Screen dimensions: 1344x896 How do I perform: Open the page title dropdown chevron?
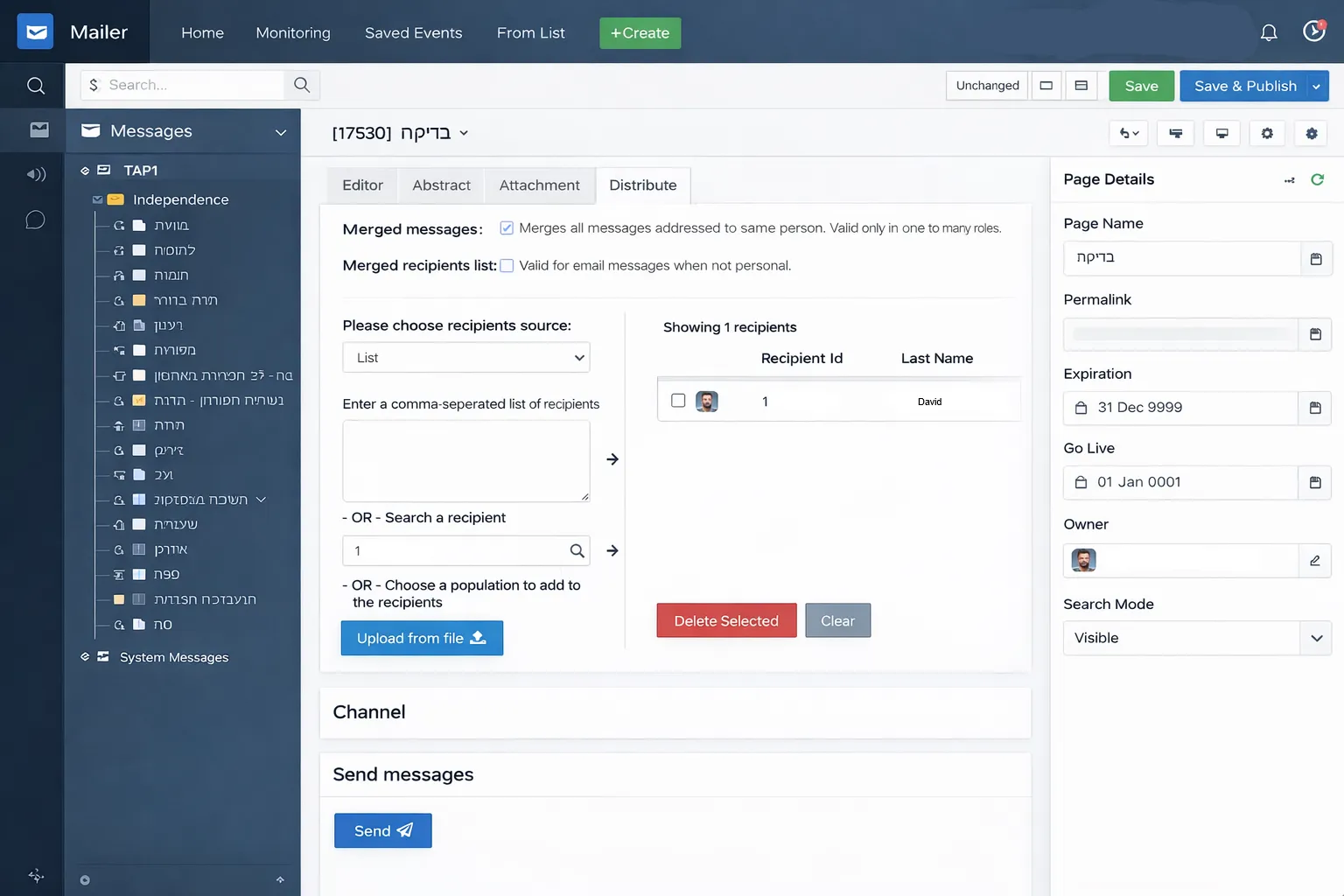464,133
